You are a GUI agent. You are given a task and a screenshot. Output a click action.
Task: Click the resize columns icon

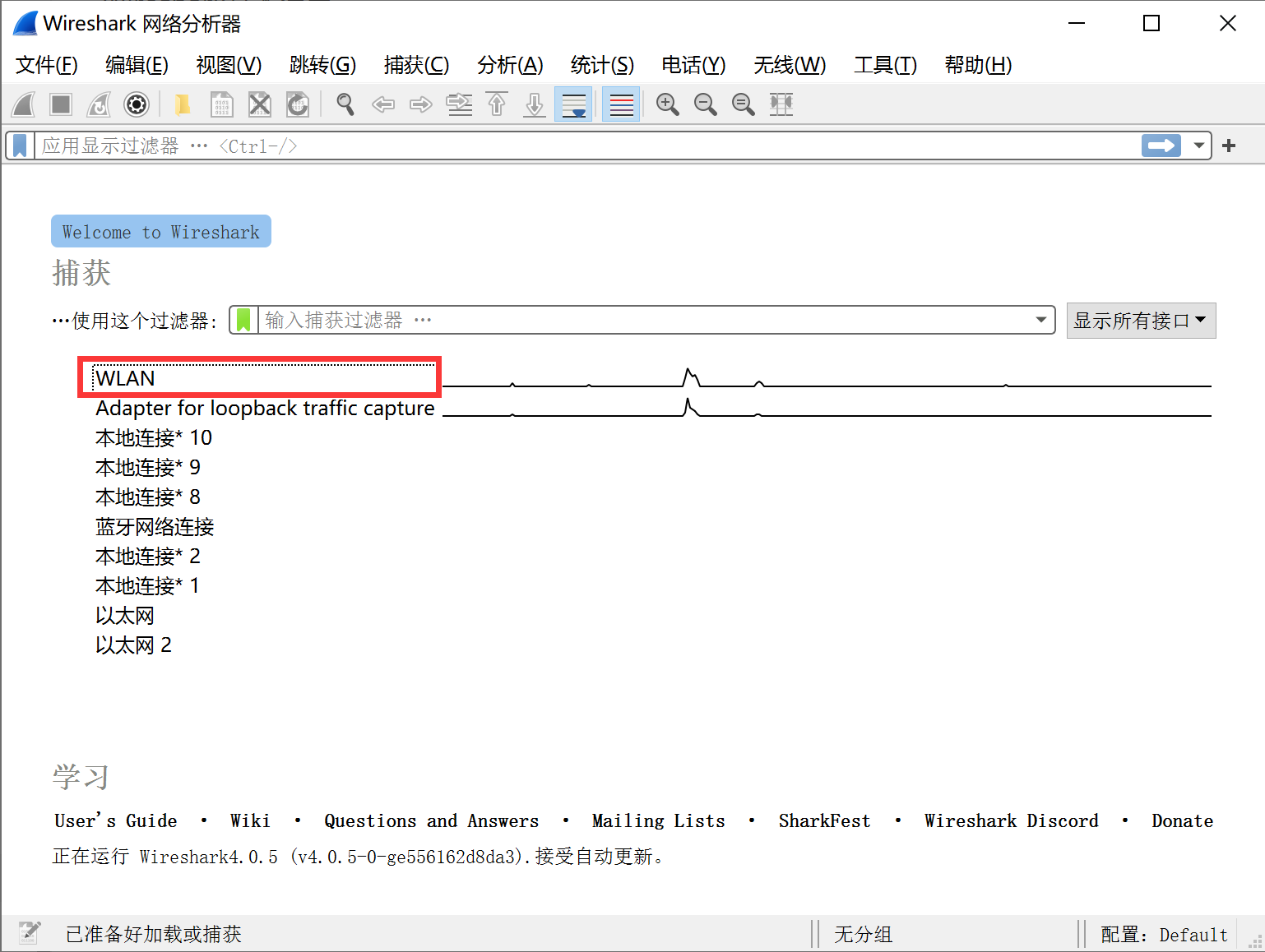(x=781, y=104)
